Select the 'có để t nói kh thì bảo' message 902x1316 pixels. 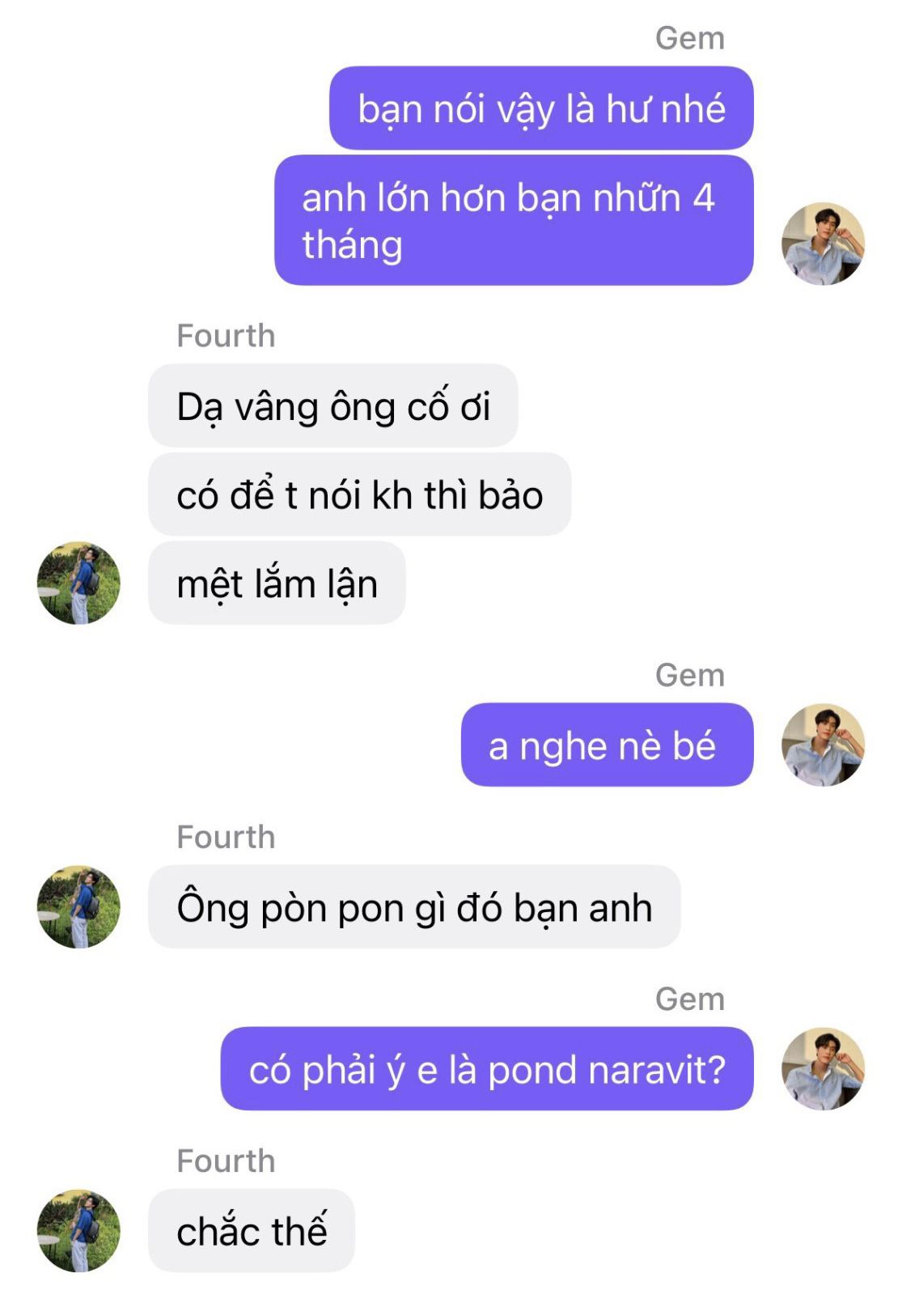point(360,495)
